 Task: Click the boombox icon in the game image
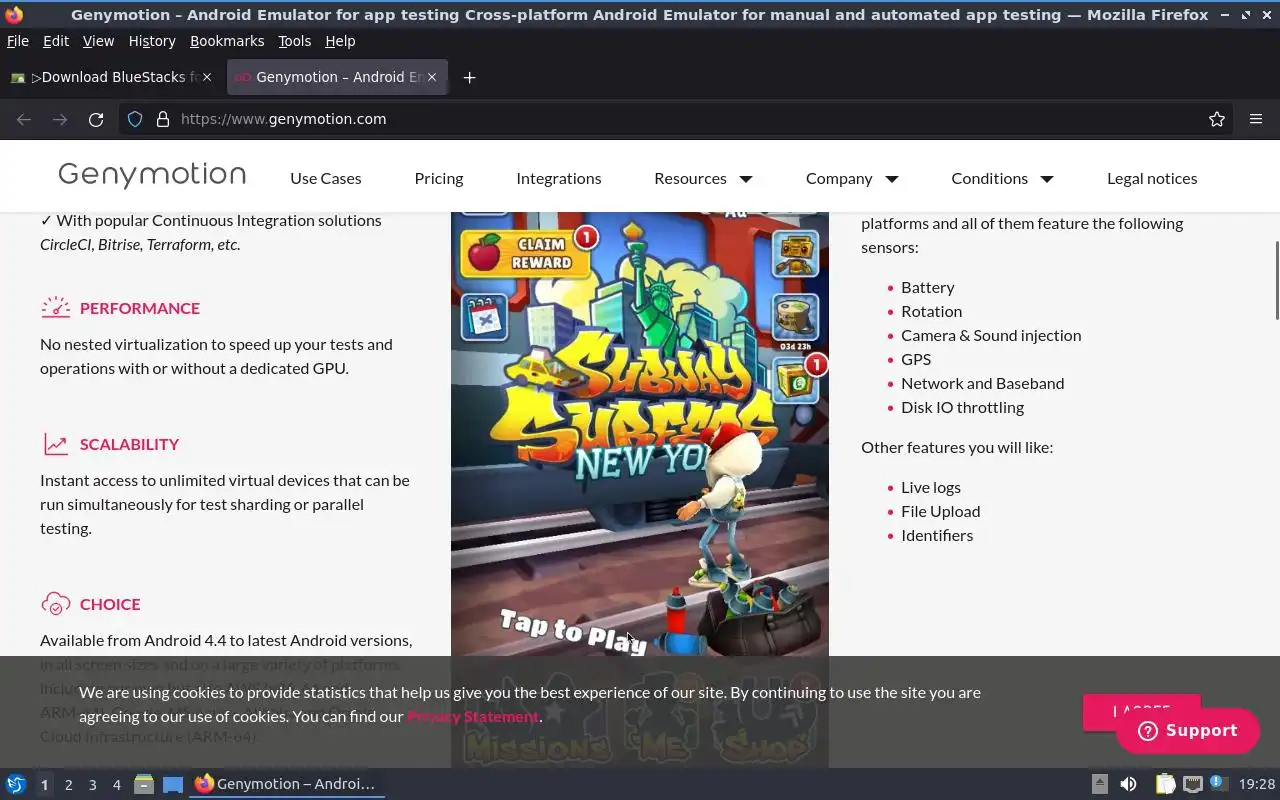point(796,254)
